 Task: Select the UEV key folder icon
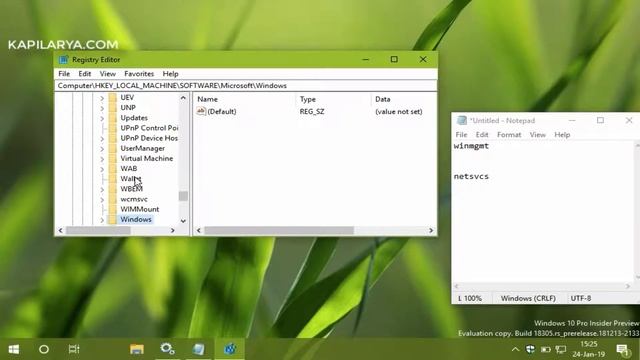pos(113,98)
